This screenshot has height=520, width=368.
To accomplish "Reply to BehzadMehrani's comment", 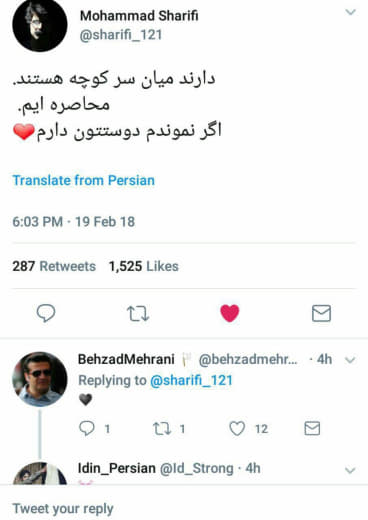I will click(x=87, y=428).
